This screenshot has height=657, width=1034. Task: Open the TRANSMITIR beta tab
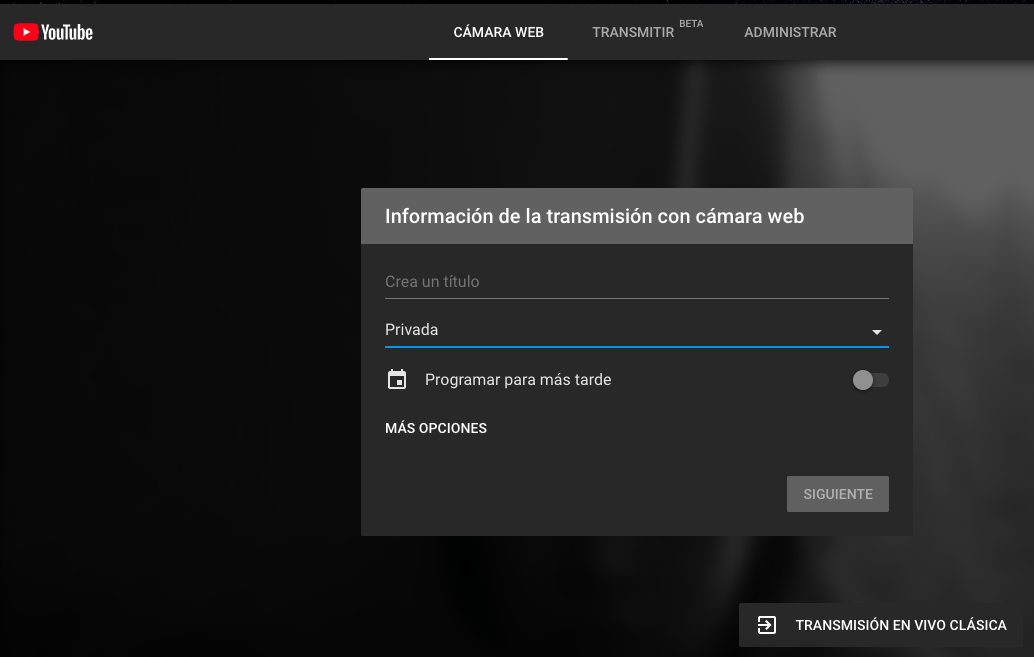click(646, 32)
